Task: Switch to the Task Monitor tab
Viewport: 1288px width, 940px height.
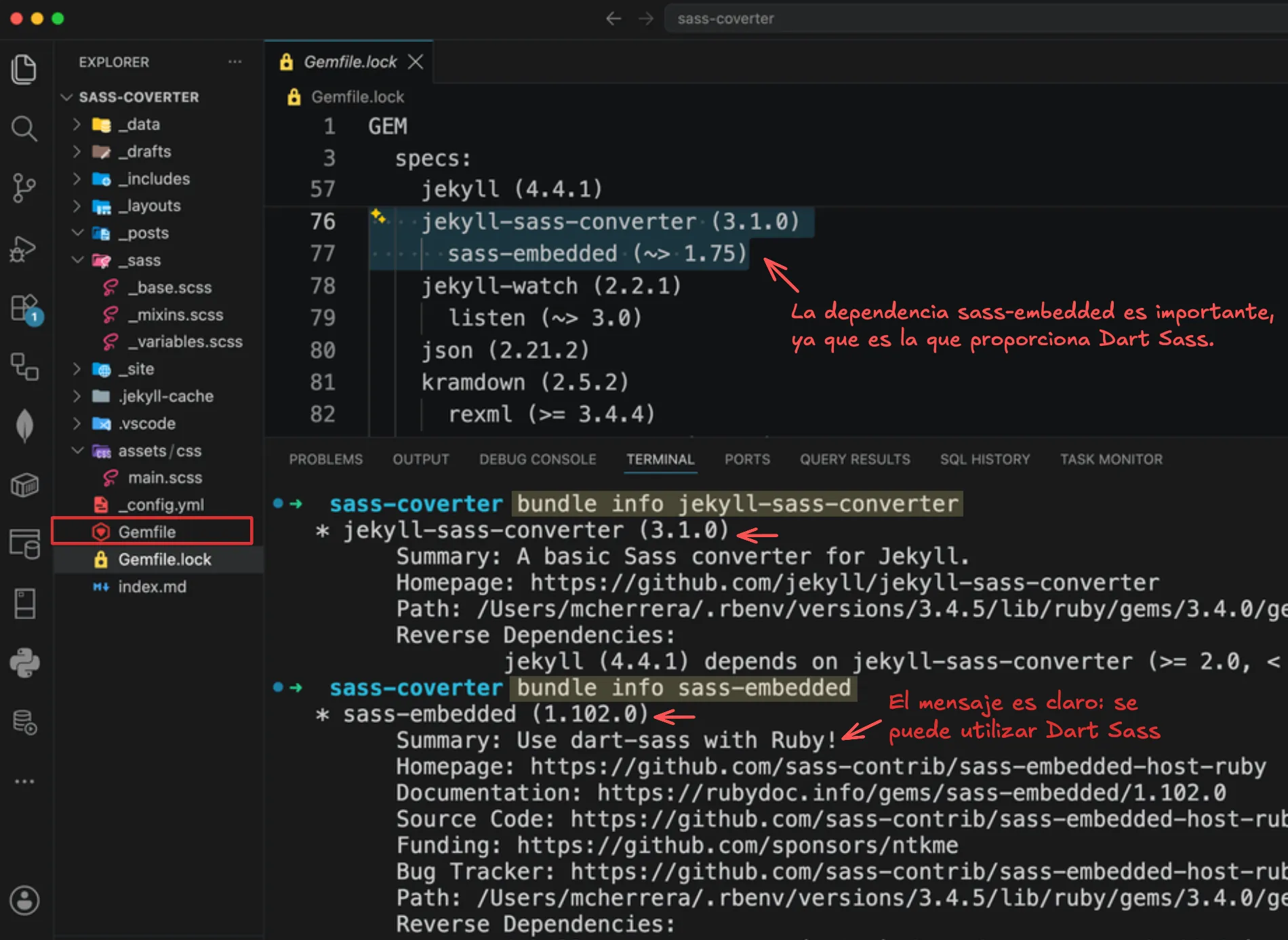Action: (1111, 459)
